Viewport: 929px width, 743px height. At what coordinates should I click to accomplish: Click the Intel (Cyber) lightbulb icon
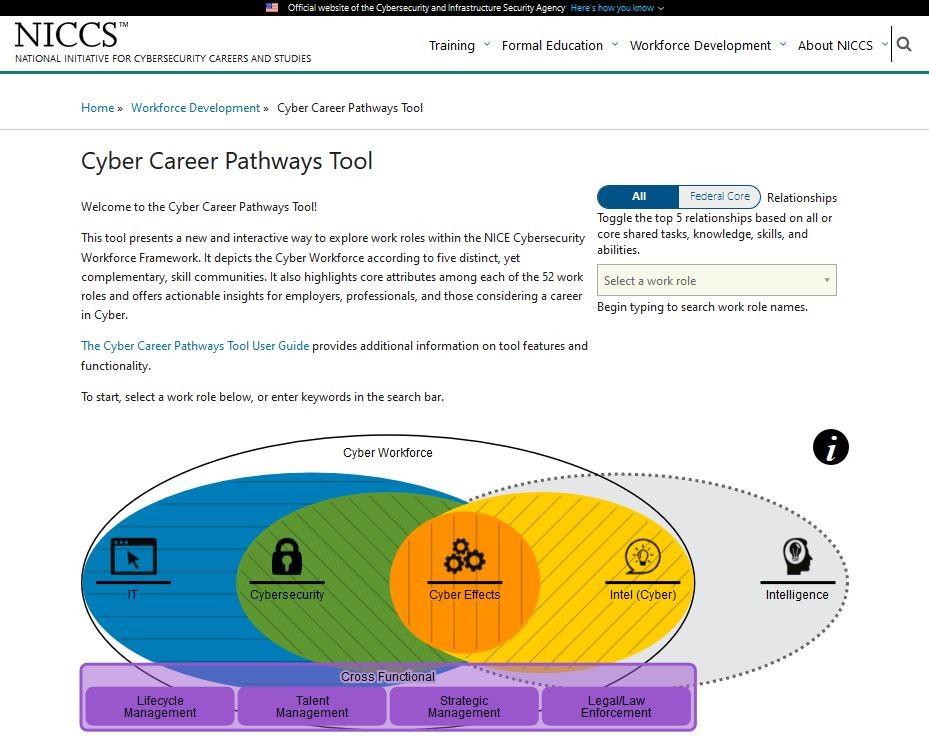click(641, 558)
